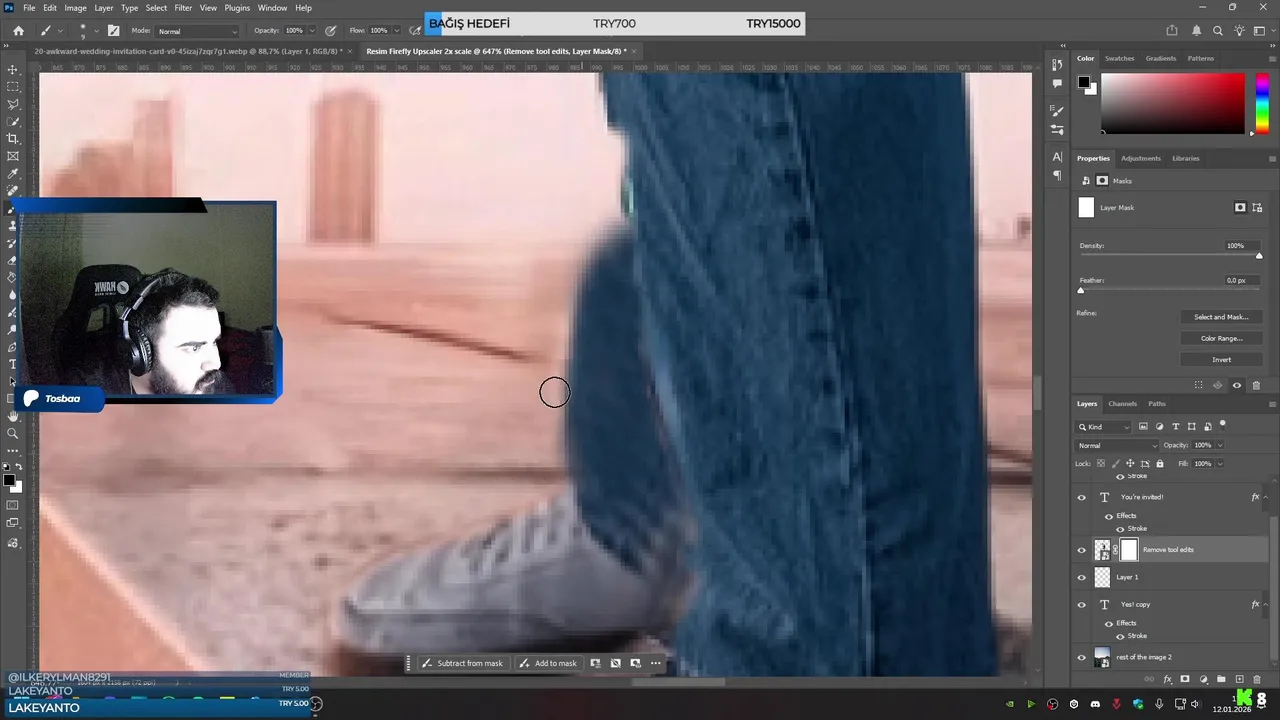Viewport: 1280px width, 720px height.
Task: Open the notifications bell icon
Action: tap(1196, 31)
